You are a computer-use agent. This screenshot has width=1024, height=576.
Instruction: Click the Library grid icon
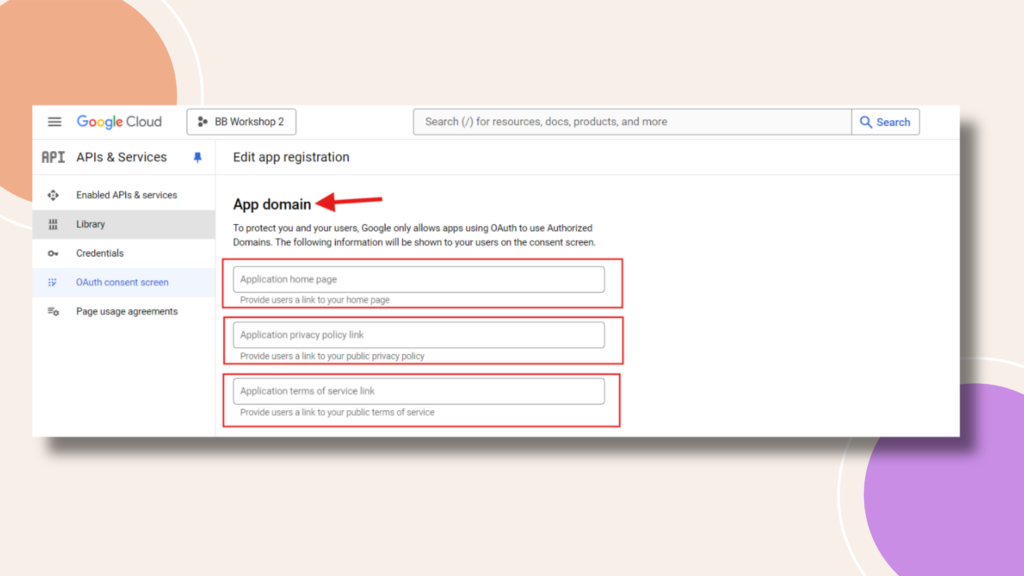53,224
